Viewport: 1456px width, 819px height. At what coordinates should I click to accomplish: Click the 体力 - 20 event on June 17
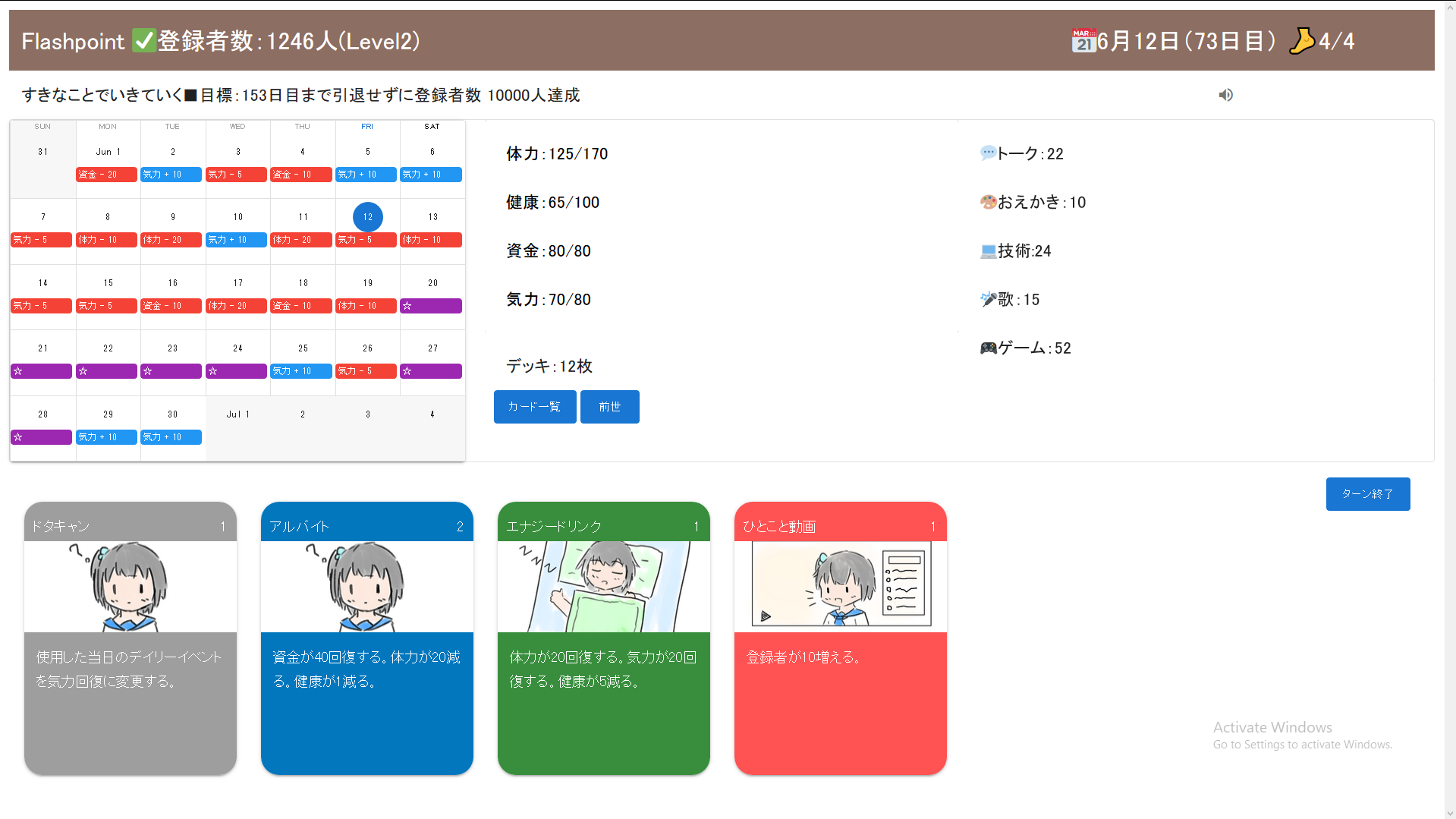coord(236,306)
